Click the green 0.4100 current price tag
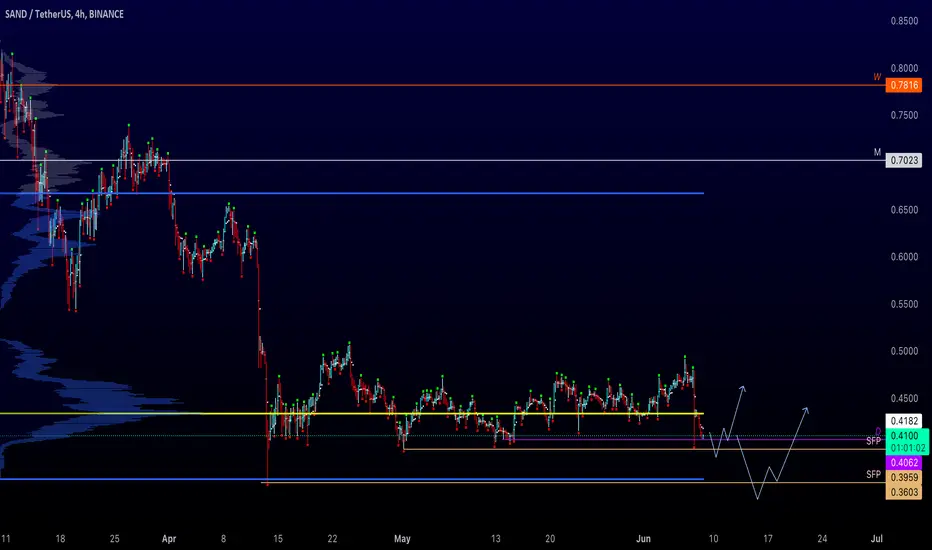This screenshot has width=932, height=550. 903,436
